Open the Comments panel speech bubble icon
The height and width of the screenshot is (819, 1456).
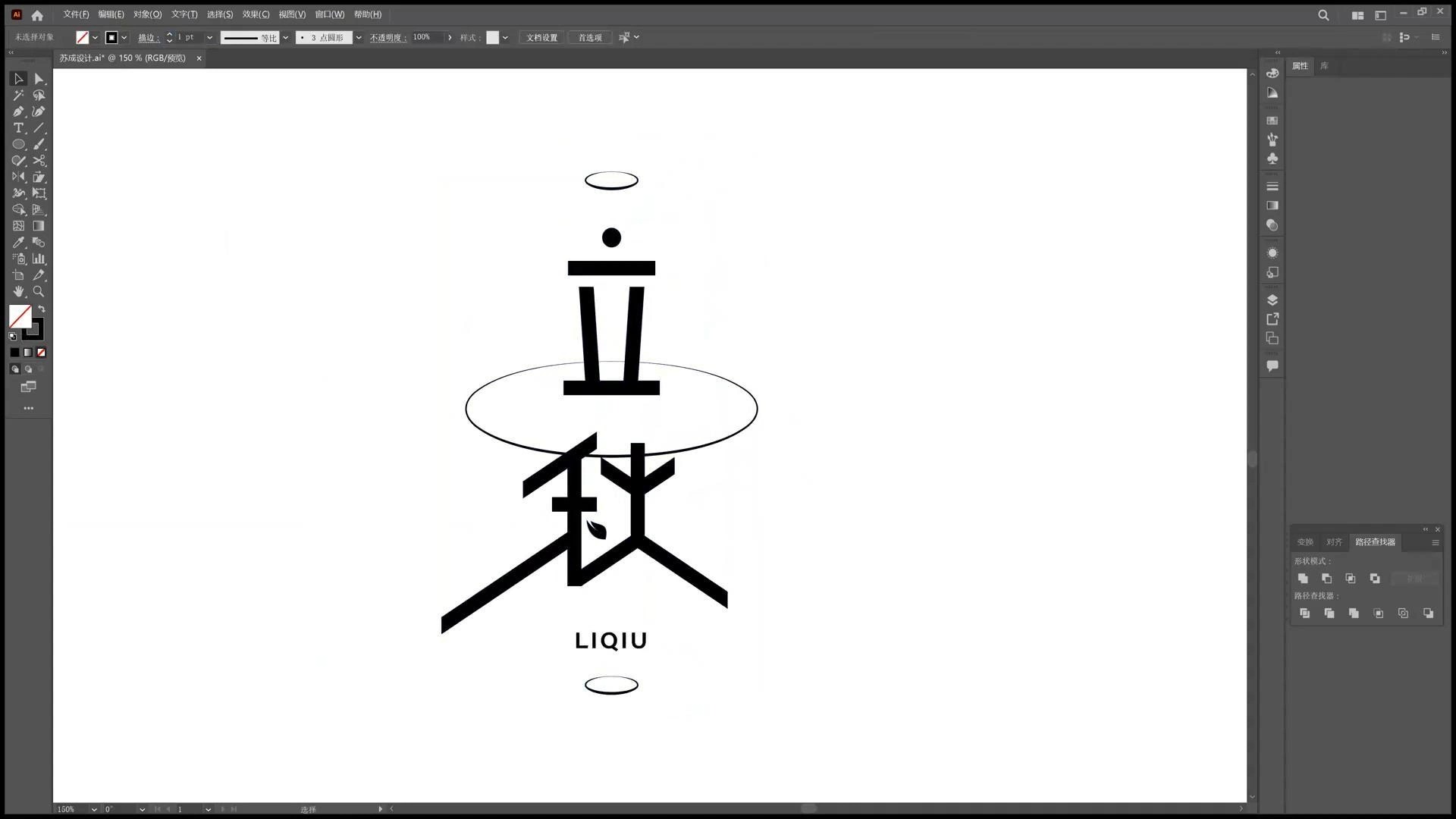[1272, 366]
